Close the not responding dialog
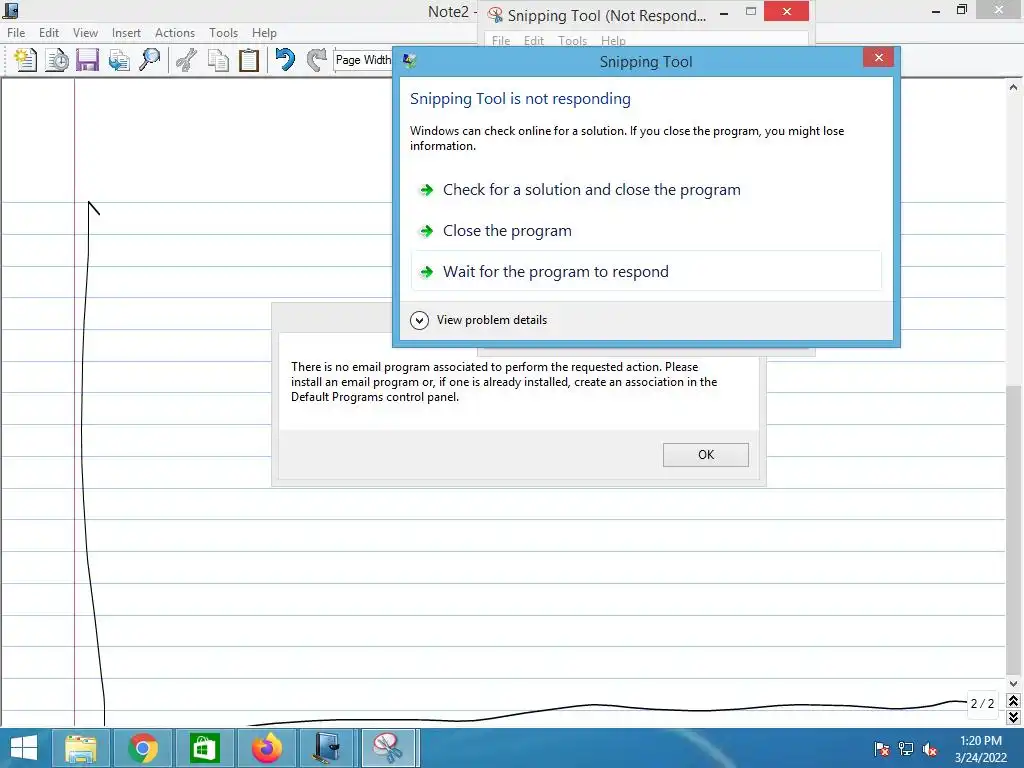The width and height of the screenshot is (1024, 768). (x=878, y=57)
